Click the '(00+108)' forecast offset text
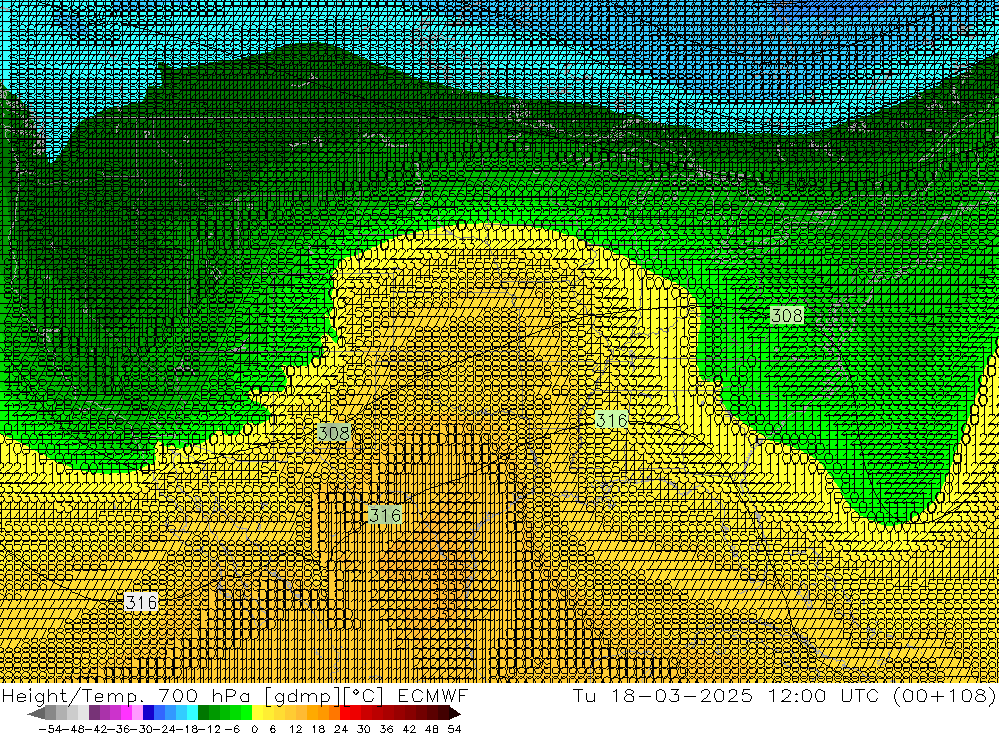 coord(945,695)
